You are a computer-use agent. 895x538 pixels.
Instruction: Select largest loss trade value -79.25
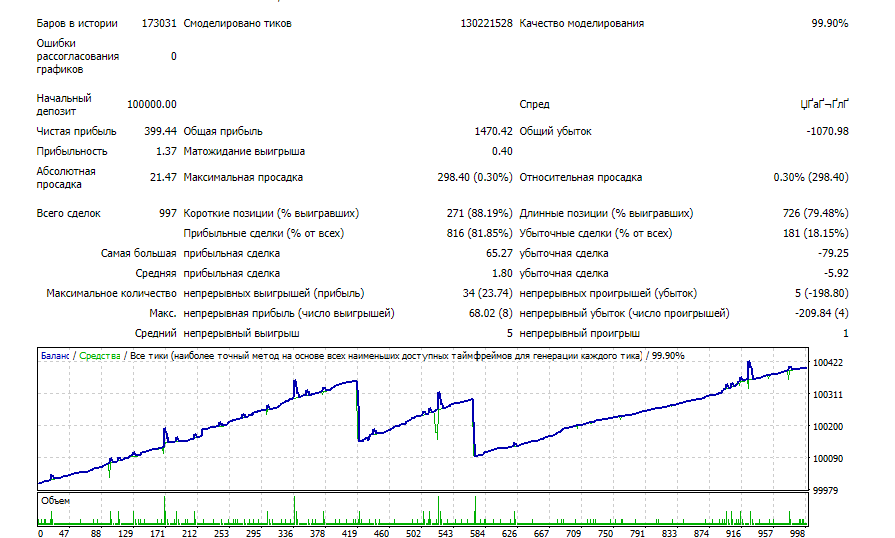pos(833,253)
